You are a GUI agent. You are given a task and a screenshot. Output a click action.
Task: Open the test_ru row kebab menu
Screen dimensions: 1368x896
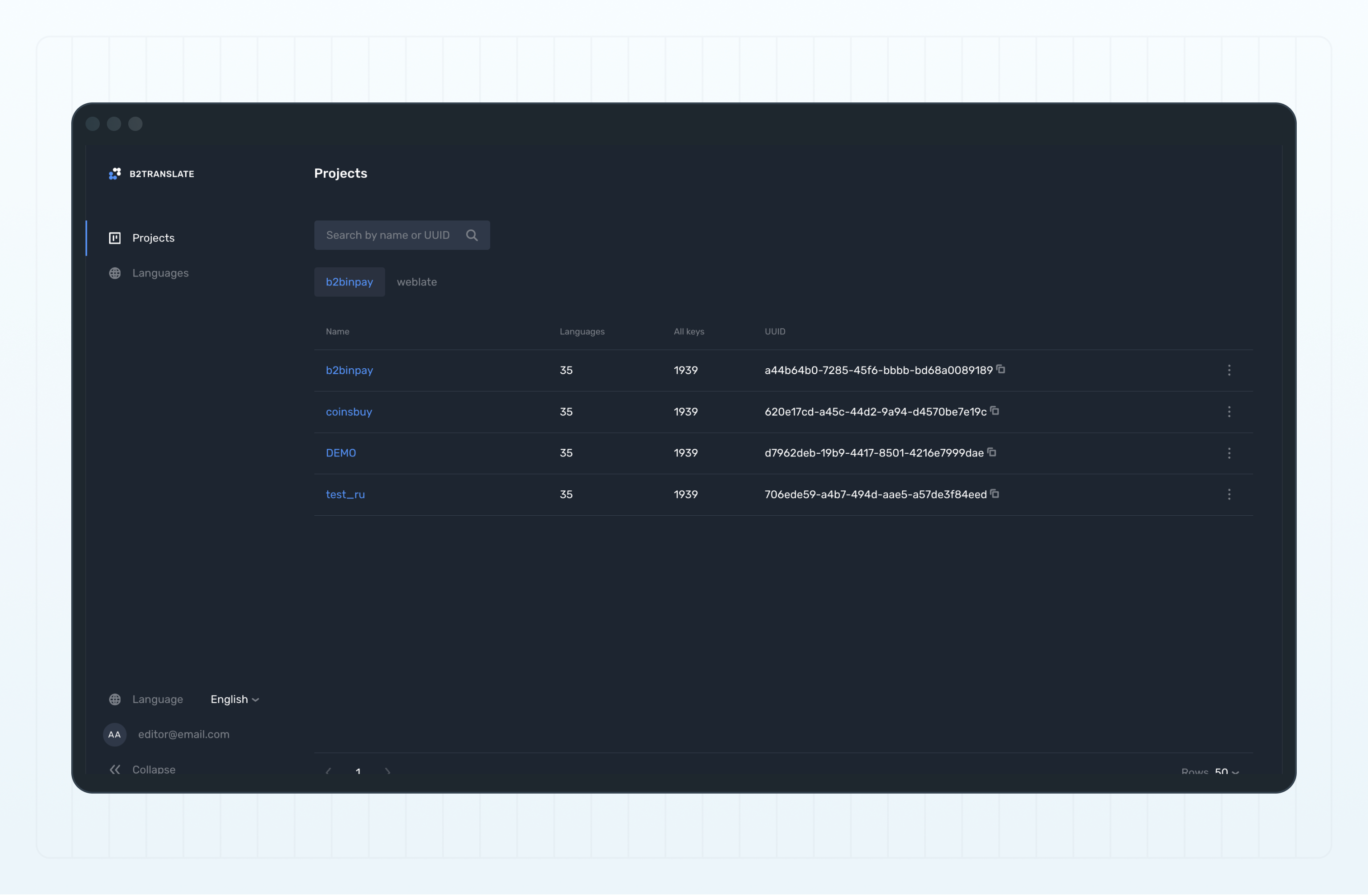pos(1229,494)
